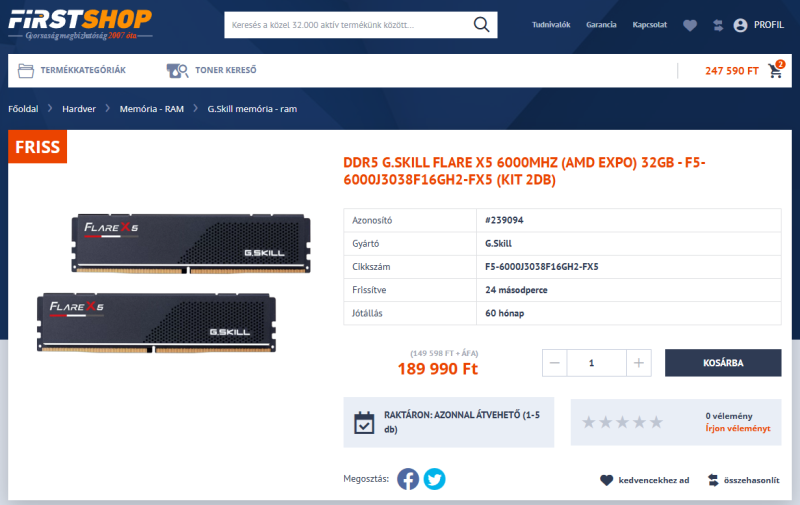Open the Termékkategóriák menu
Viewport: 800px width, 505px height.
pyautogui.click(x=83, y=70)
